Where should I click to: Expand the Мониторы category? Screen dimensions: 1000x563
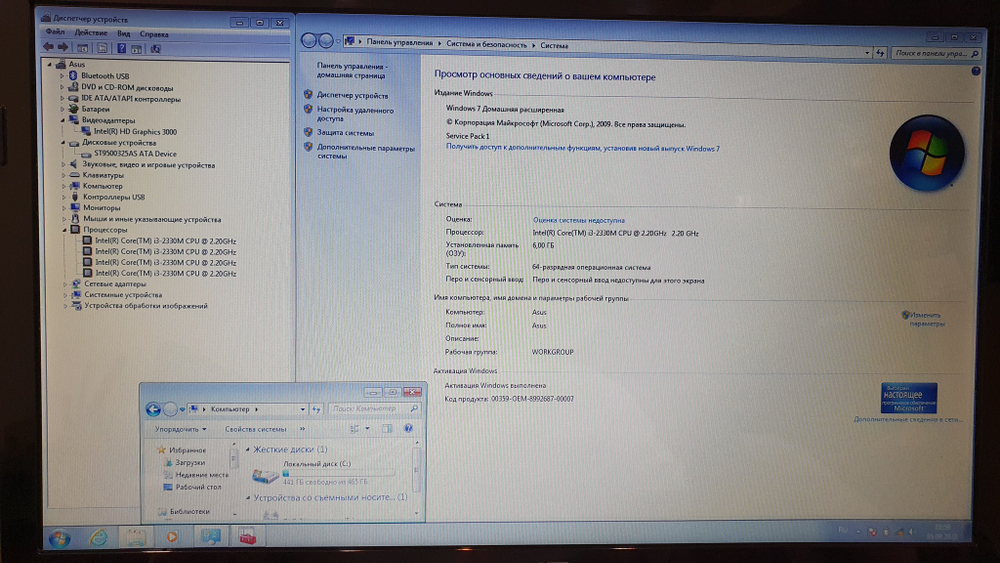(64, 208)
